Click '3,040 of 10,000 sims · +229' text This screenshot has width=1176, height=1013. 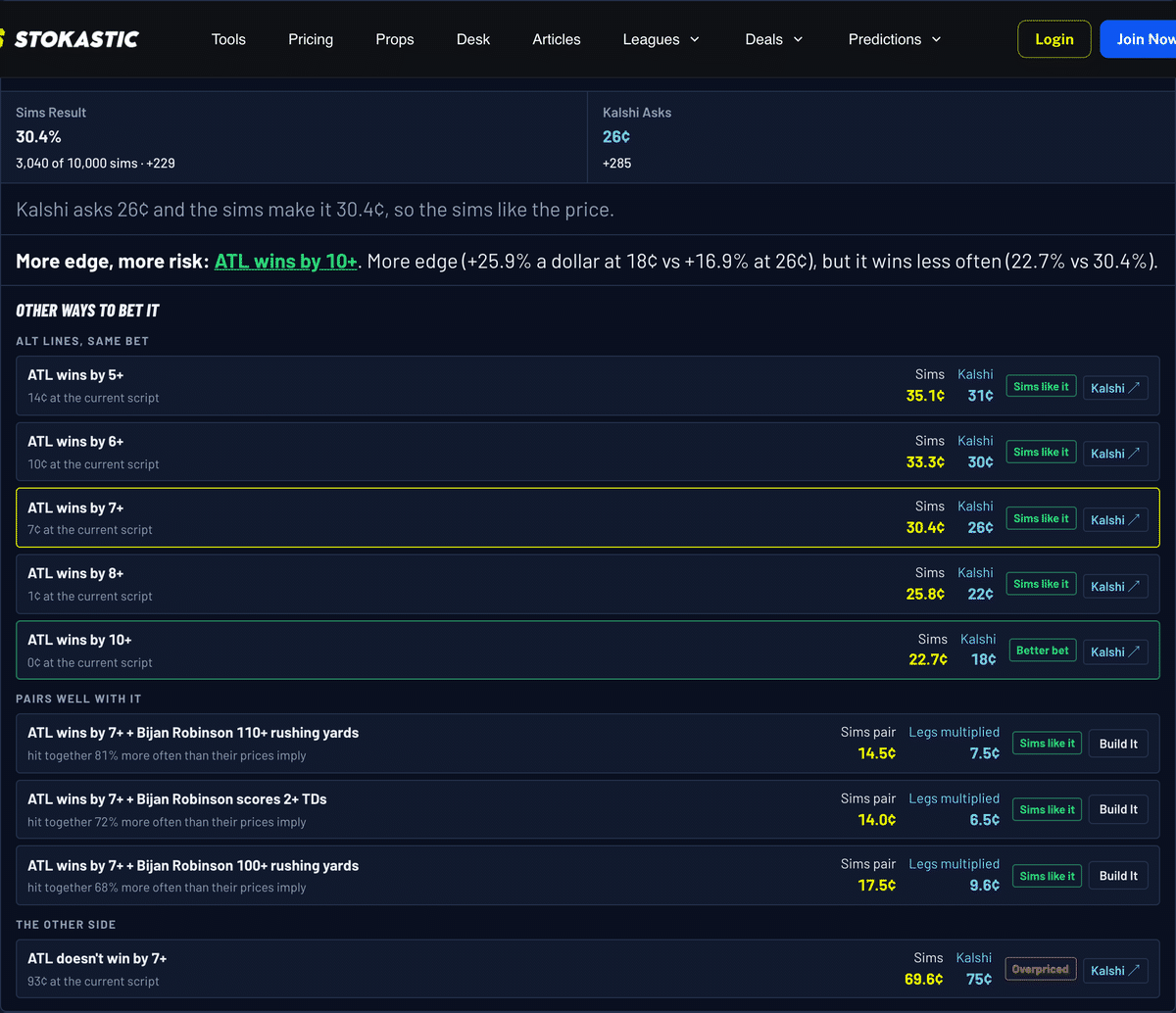tap(95, 164)
